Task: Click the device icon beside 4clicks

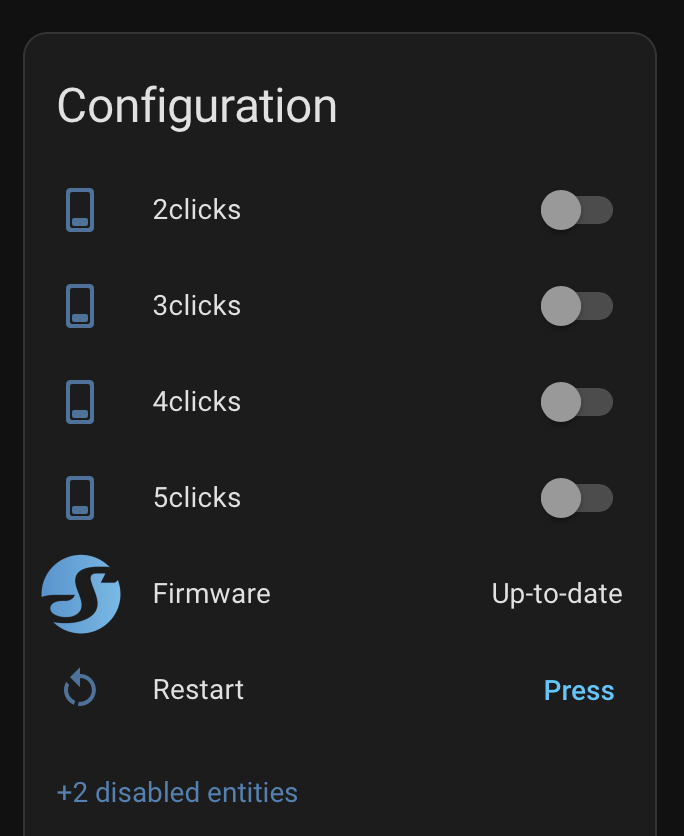Action: [x=80, y=402]
